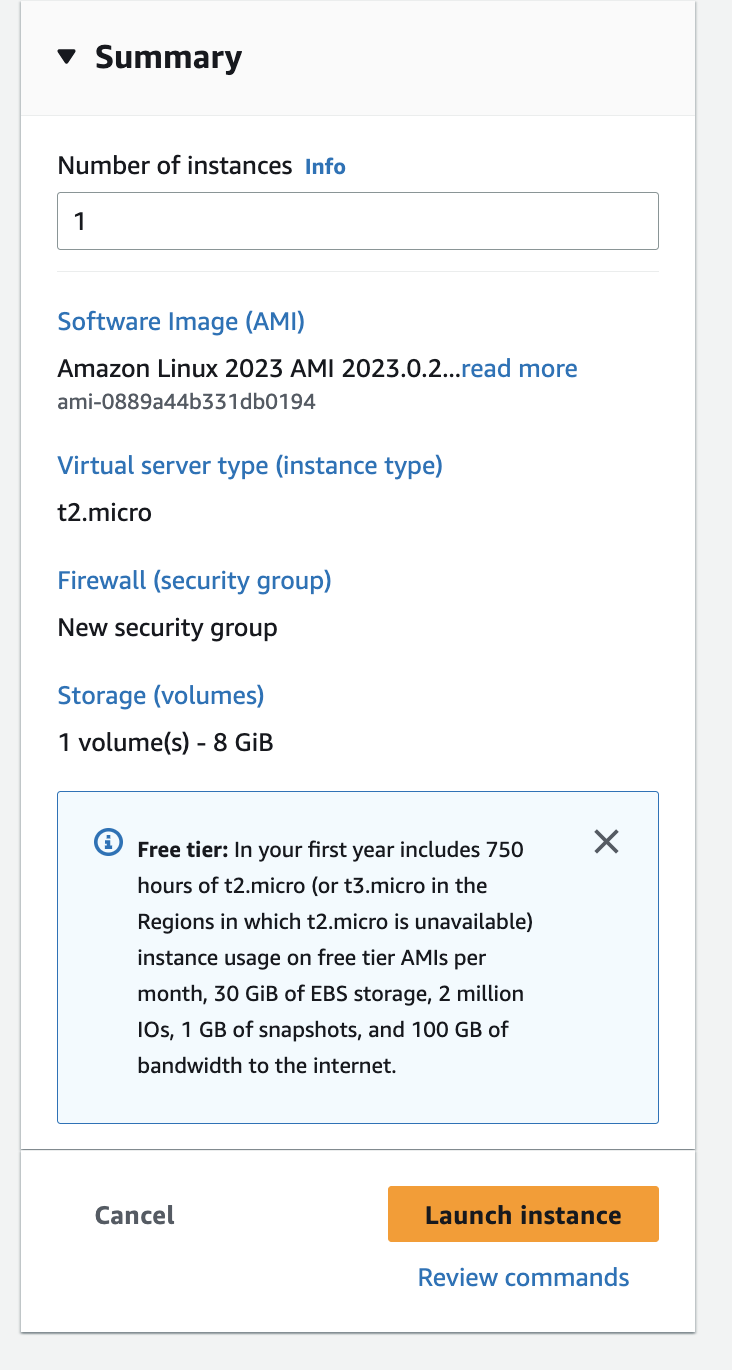This screenshot has width=732, height=1370.
Task: Click the Number of instances label
Action: point(175,166)
